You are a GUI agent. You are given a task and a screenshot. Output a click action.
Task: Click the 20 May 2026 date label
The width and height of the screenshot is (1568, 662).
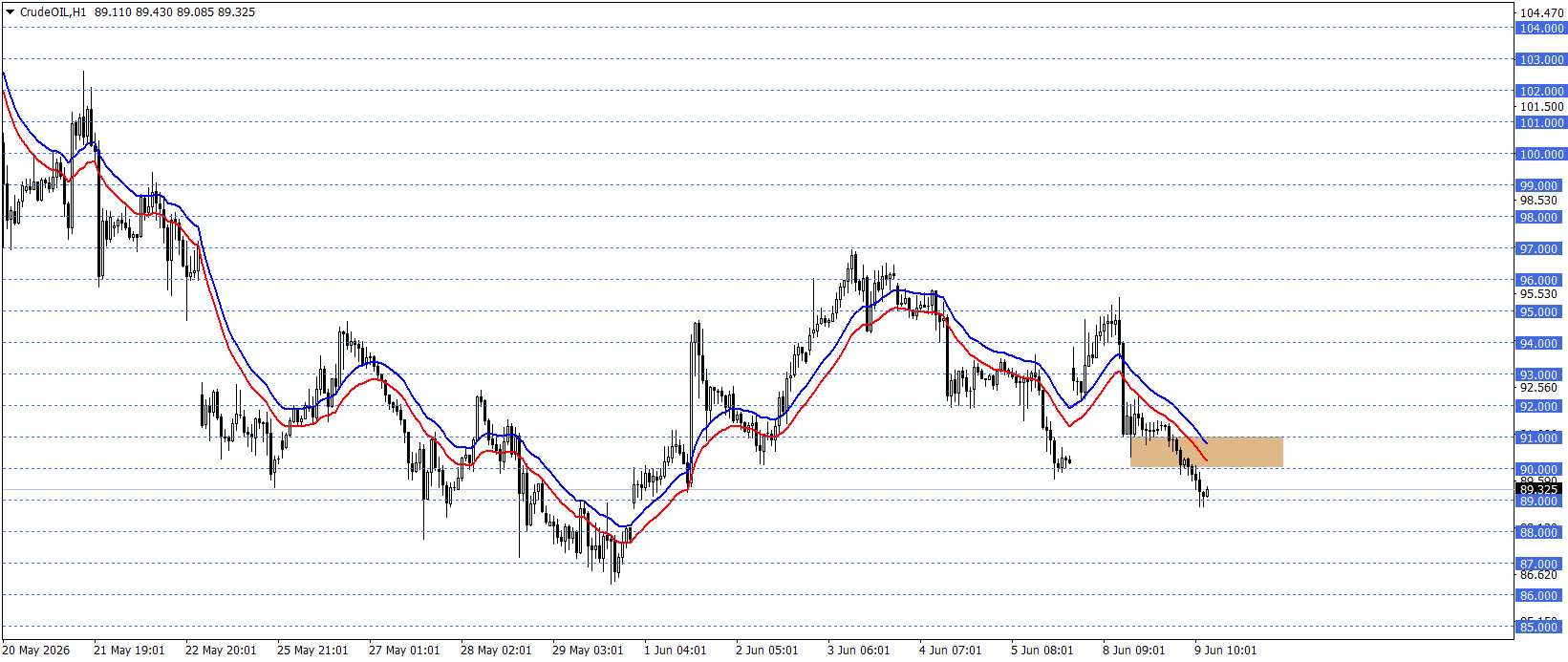coord(36,651)
